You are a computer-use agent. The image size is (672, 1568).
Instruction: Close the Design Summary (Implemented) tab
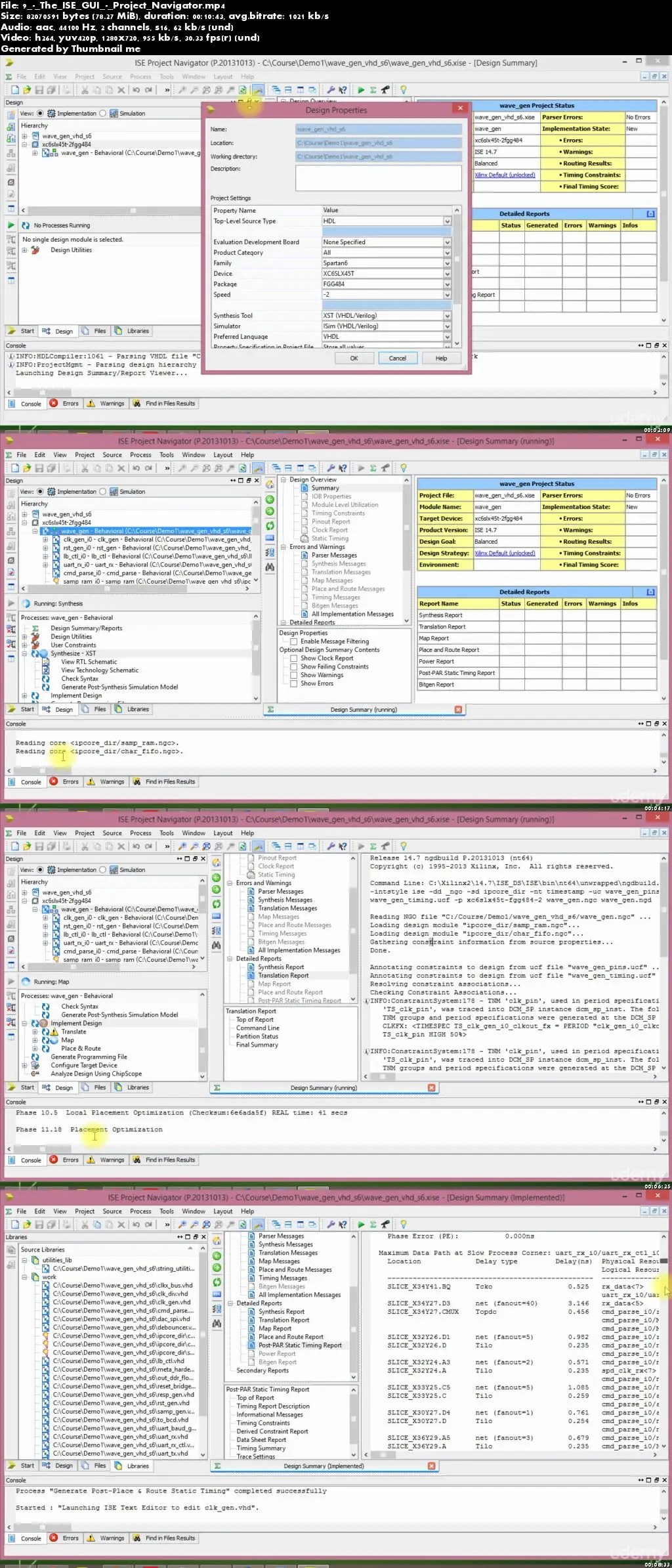coord(432,1466)
